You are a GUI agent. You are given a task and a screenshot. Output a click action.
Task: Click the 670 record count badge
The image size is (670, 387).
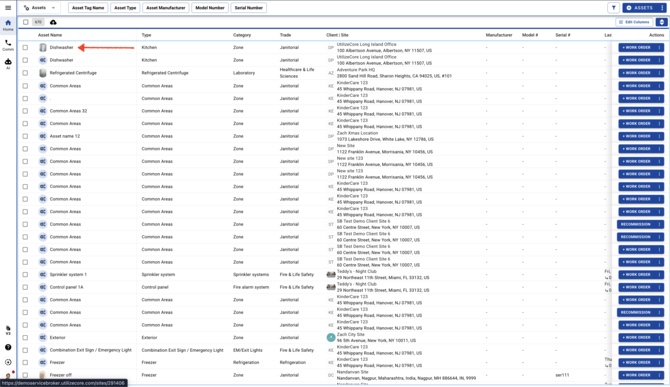pyautogui.click(x=38, y=22)
